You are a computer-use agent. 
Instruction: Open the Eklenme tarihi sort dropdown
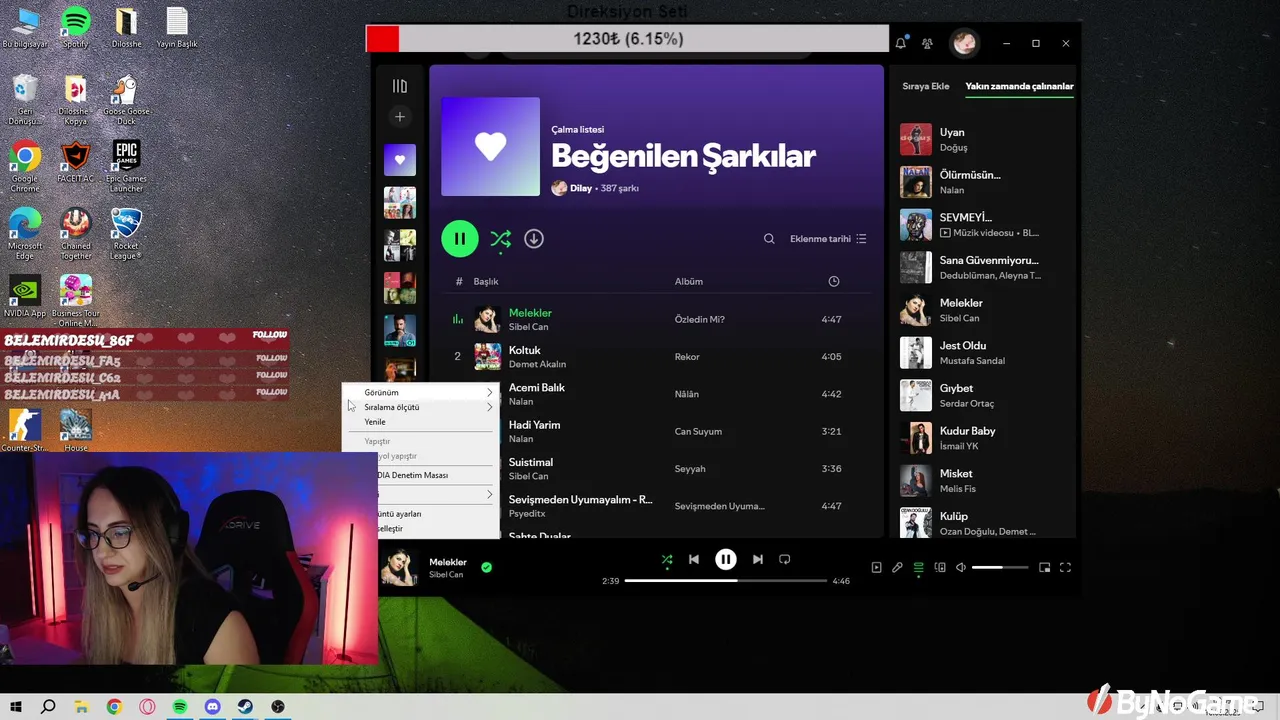[828, 239]
